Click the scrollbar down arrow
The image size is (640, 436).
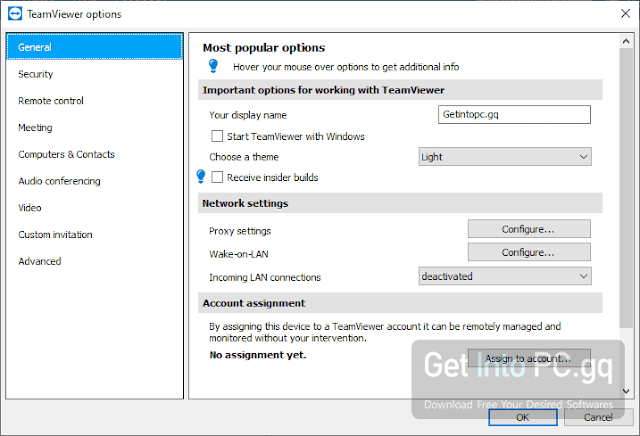tap(626, 391)
